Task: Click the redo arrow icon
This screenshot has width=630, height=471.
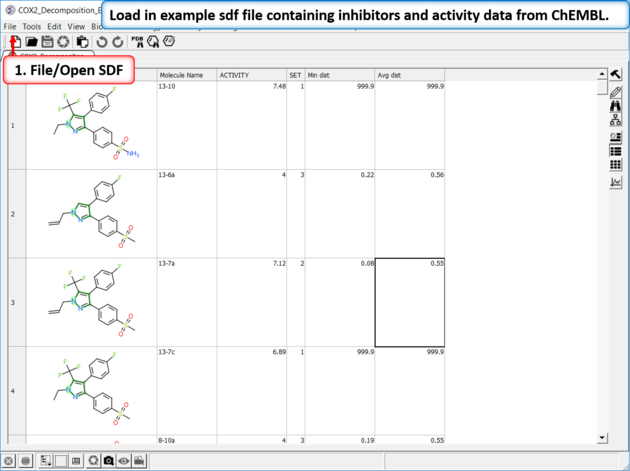Action: click(118, 41)
